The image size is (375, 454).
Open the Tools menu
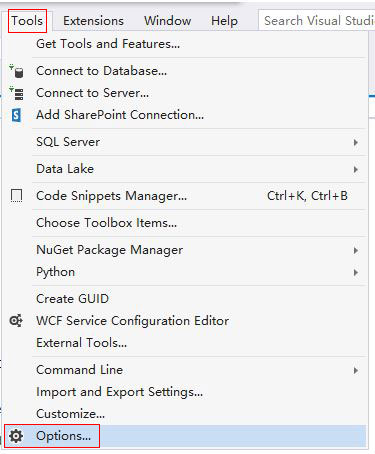27,21
